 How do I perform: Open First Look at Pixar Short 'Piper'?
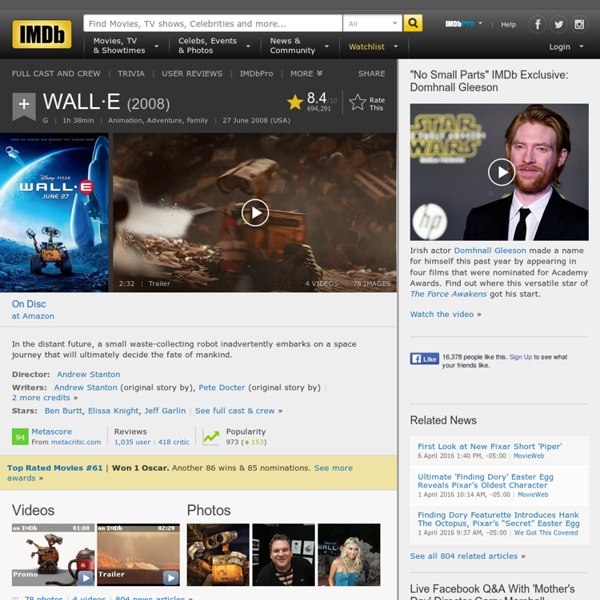click(489, 446)
